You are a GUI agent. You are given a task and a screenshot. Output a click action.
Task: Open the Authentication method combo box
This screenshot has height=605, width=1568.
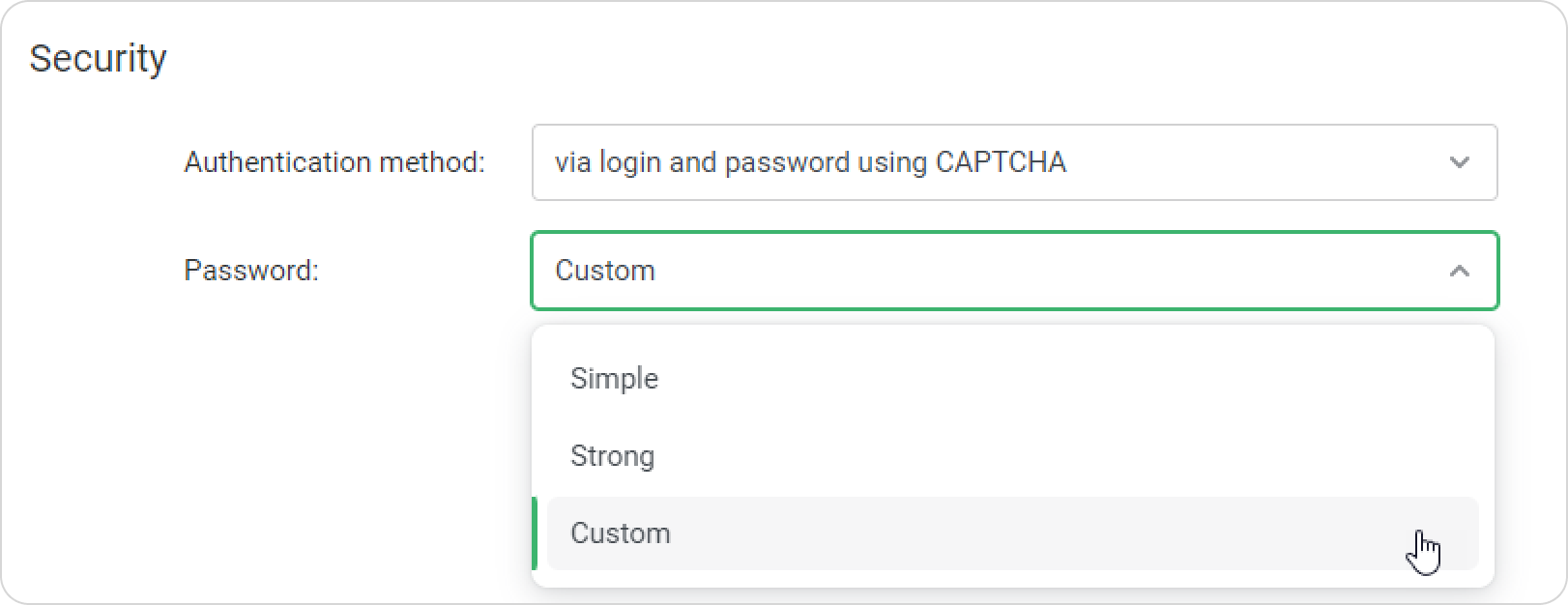[1014, 162]
